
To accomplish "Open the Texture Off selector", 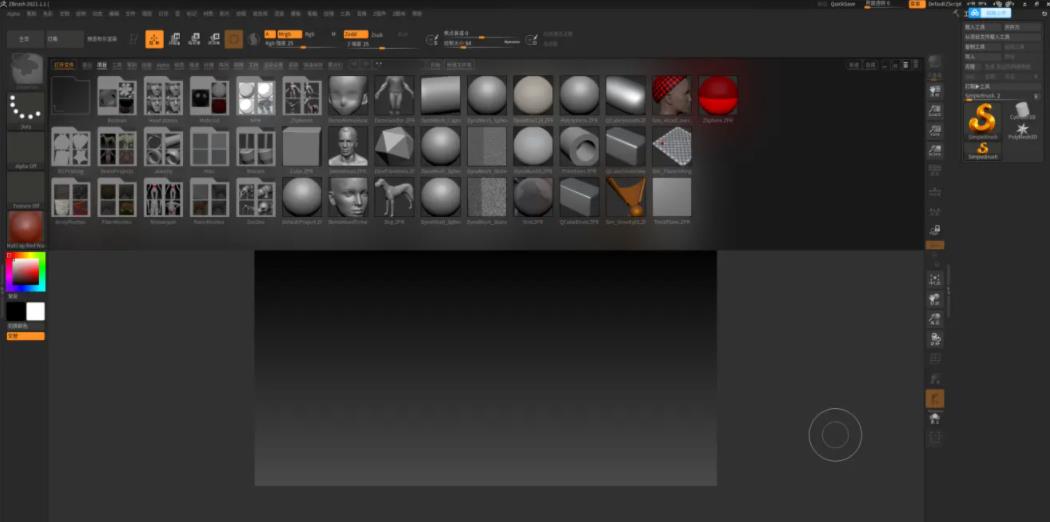I will tap(26, 190).
